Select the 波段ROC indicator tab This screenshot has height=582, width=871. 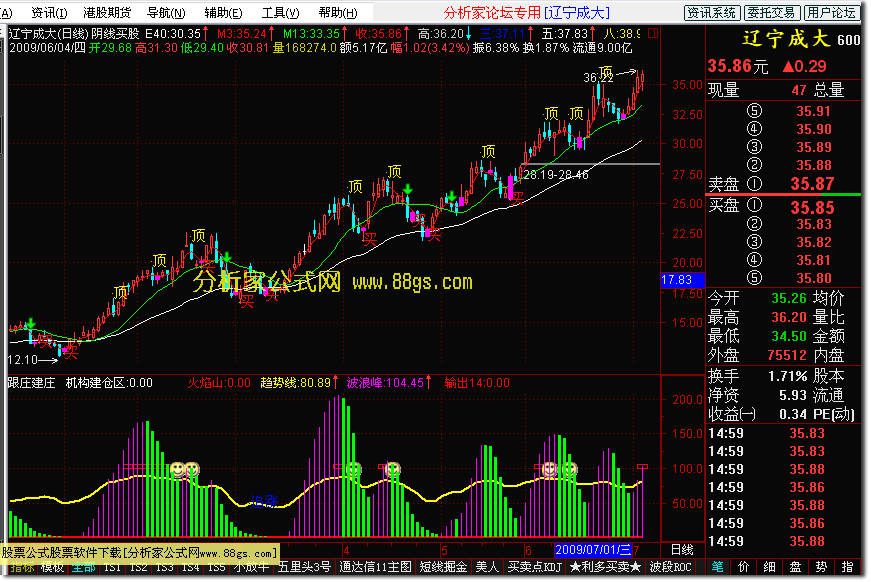click(x=671, y=567)
